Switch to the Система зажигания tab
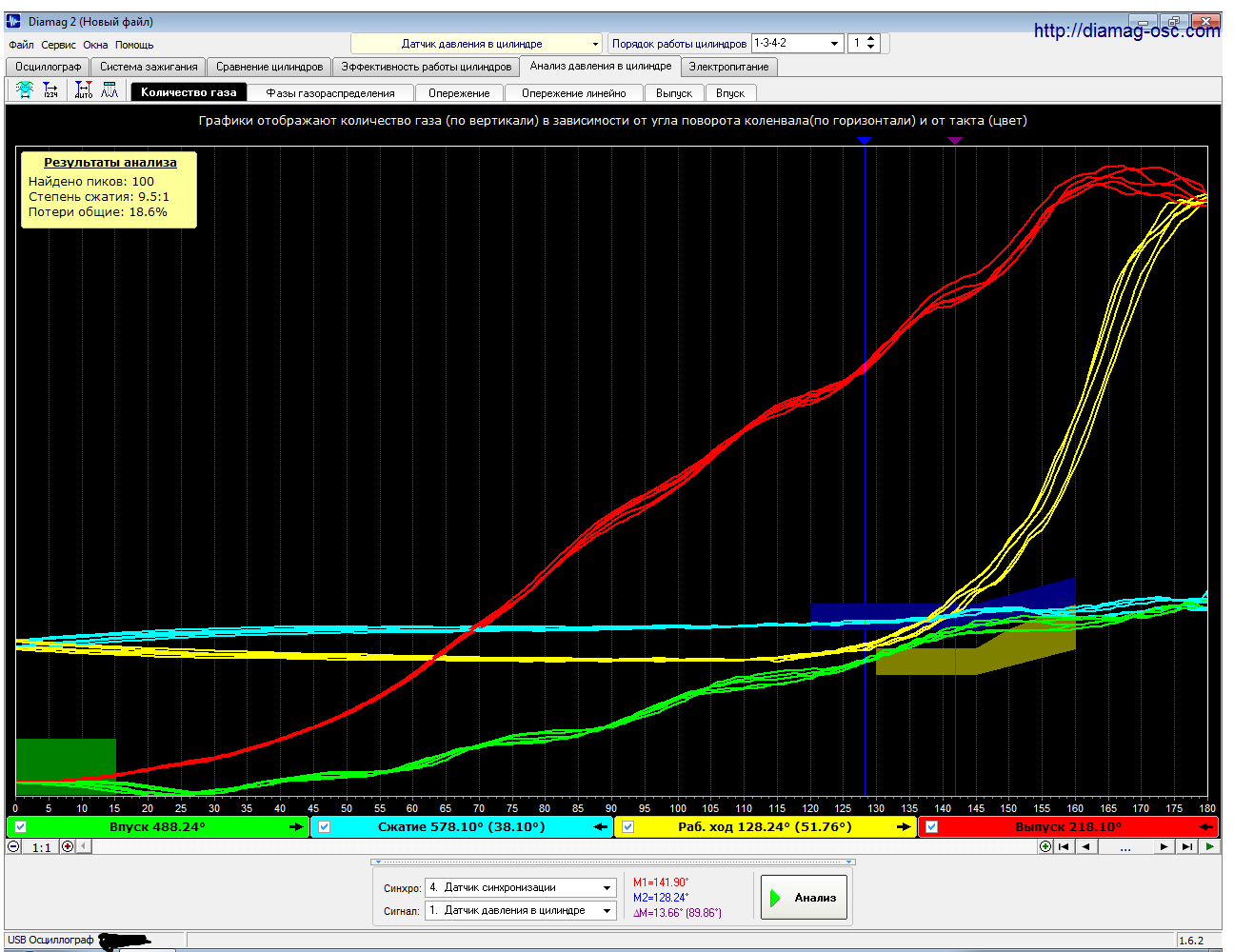Viewport: 1234px width, 952px height. (x=149, y=67)
